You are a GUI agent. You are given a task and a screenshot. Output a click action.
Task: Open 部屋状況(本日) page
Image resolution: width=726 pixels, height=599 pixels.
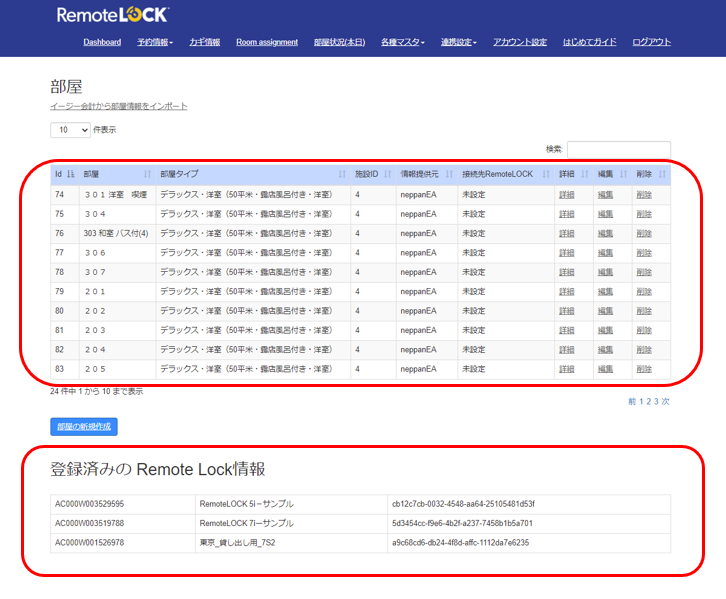(x=339, y=42)
